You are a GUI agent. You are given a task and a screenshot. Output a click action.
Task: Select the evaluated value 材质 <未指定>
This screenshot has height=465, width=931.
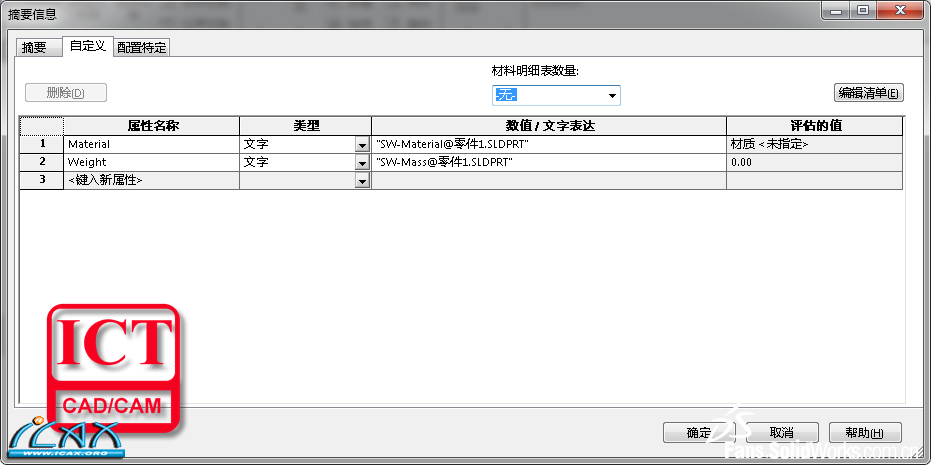[x=814, y=144]
